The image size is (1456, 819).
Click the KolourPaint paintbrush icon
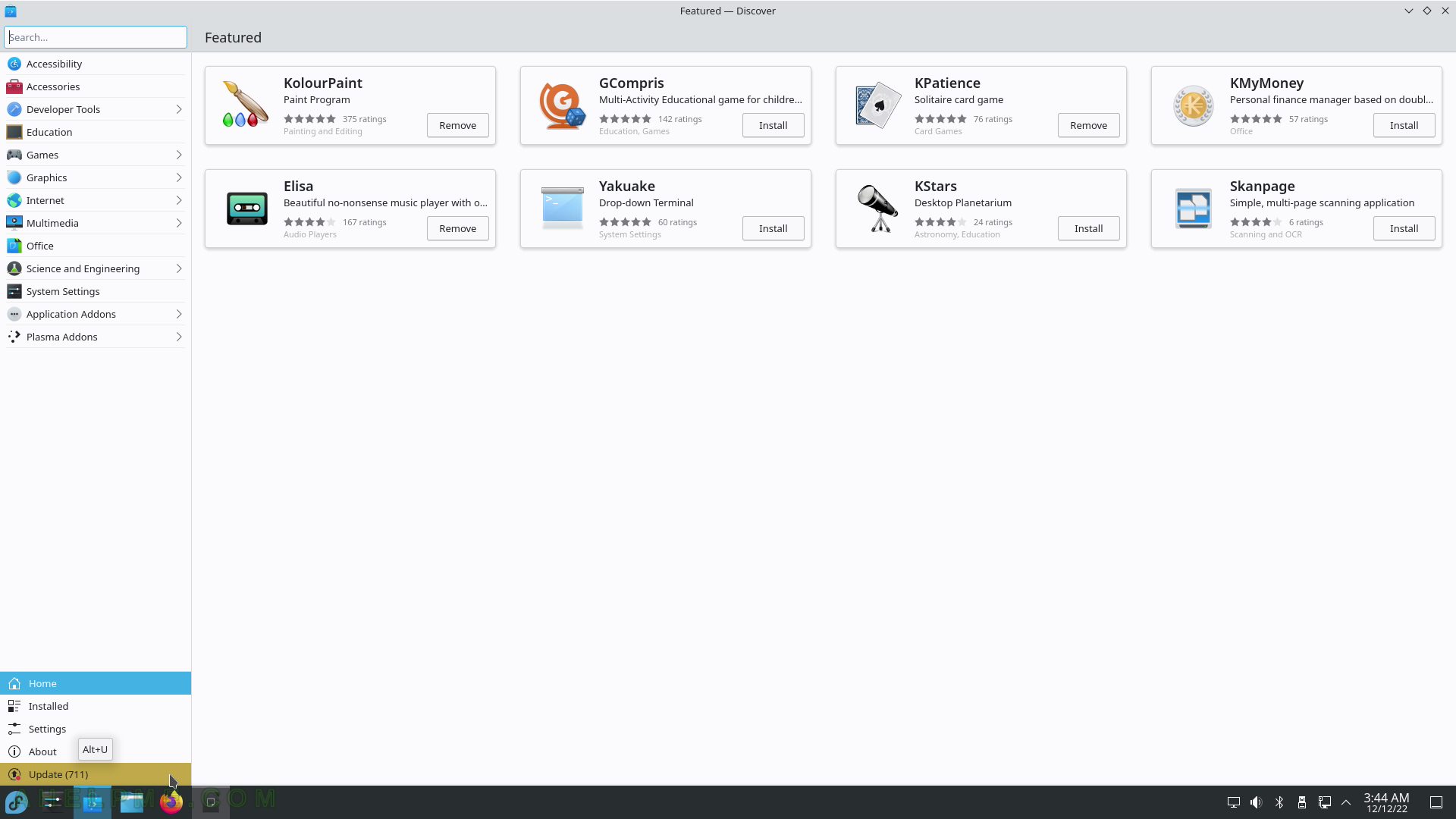246,105
